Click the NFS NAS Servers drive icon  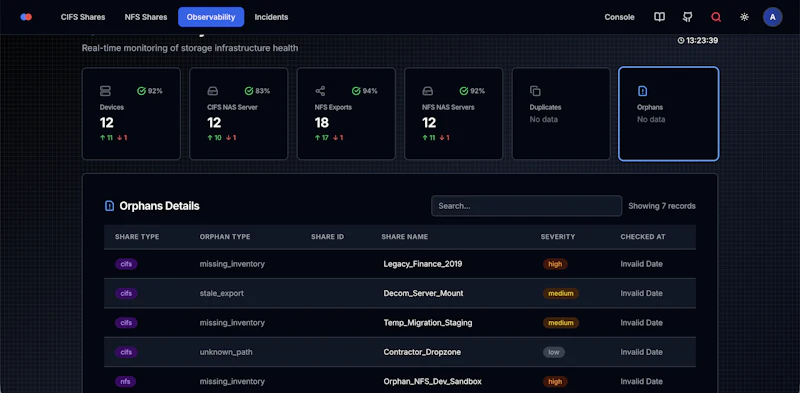428,91
